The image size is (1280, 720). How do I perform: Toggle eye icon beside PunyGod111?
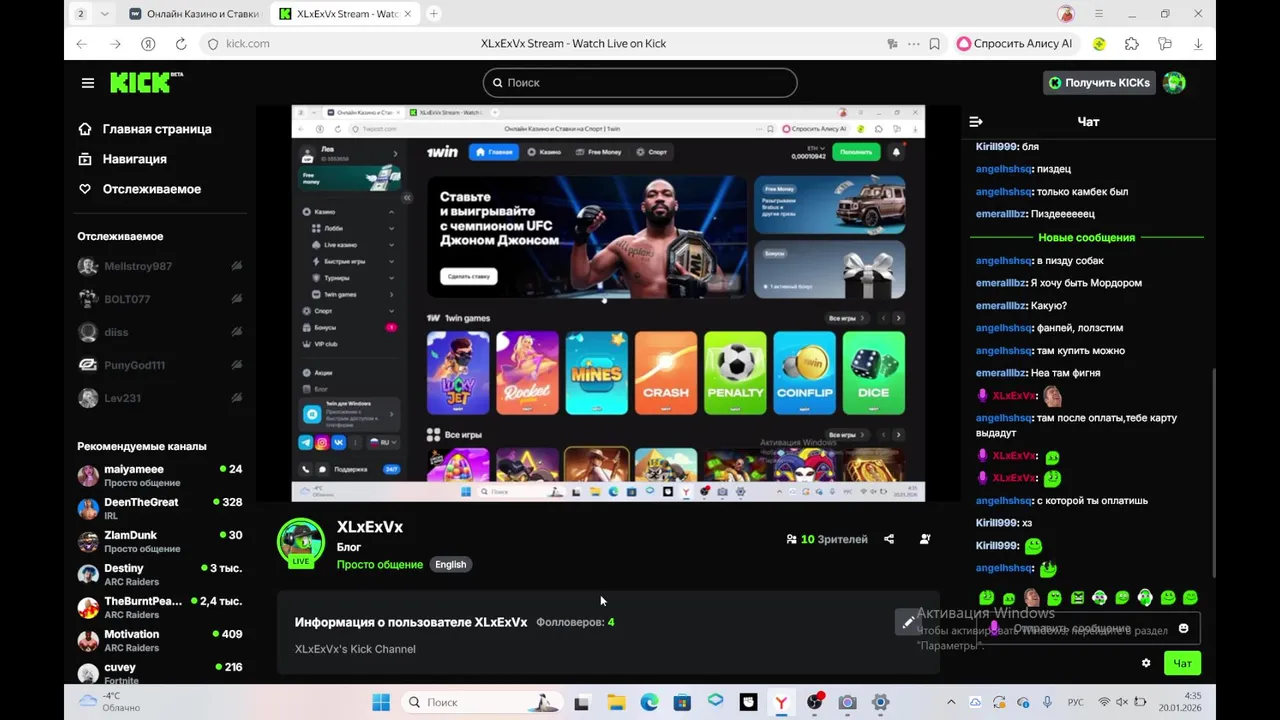click(x=237, y=365)
